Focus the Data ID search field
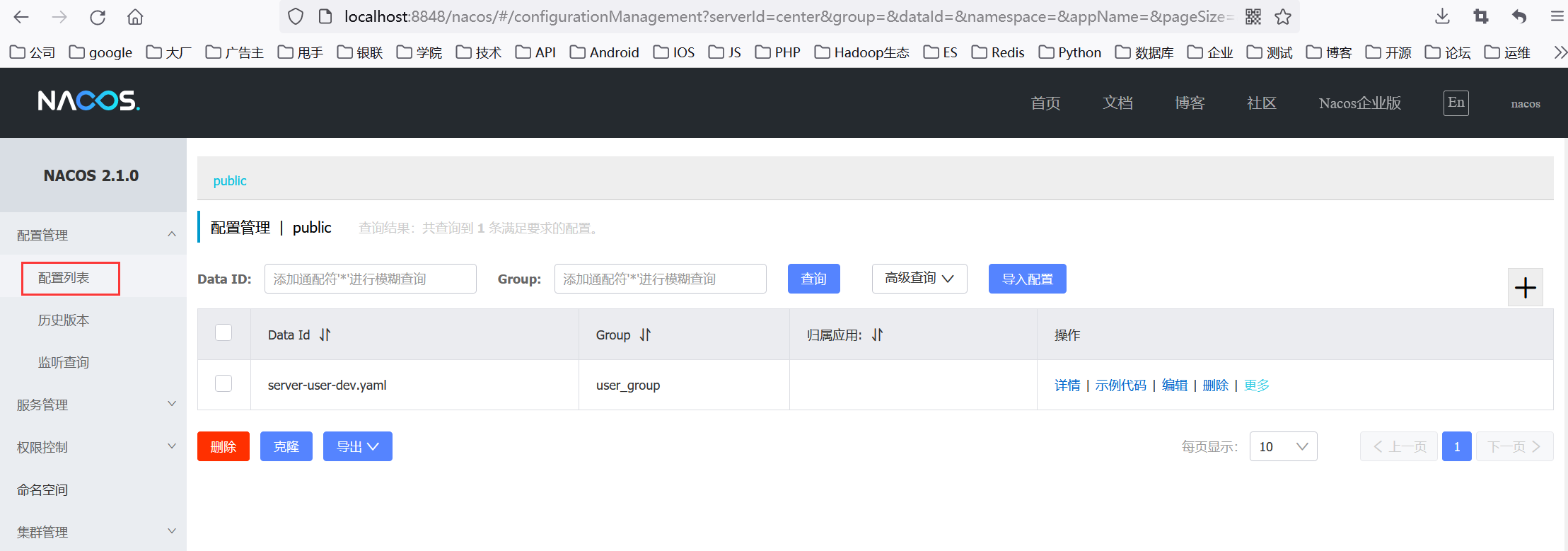 coord(370,279)
